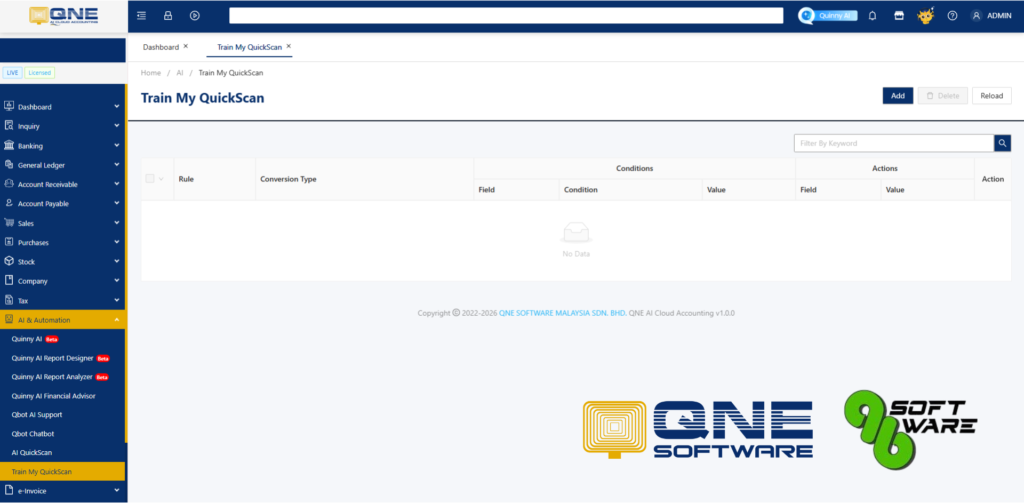Open Qbot AI Support

tap(37, 415)
